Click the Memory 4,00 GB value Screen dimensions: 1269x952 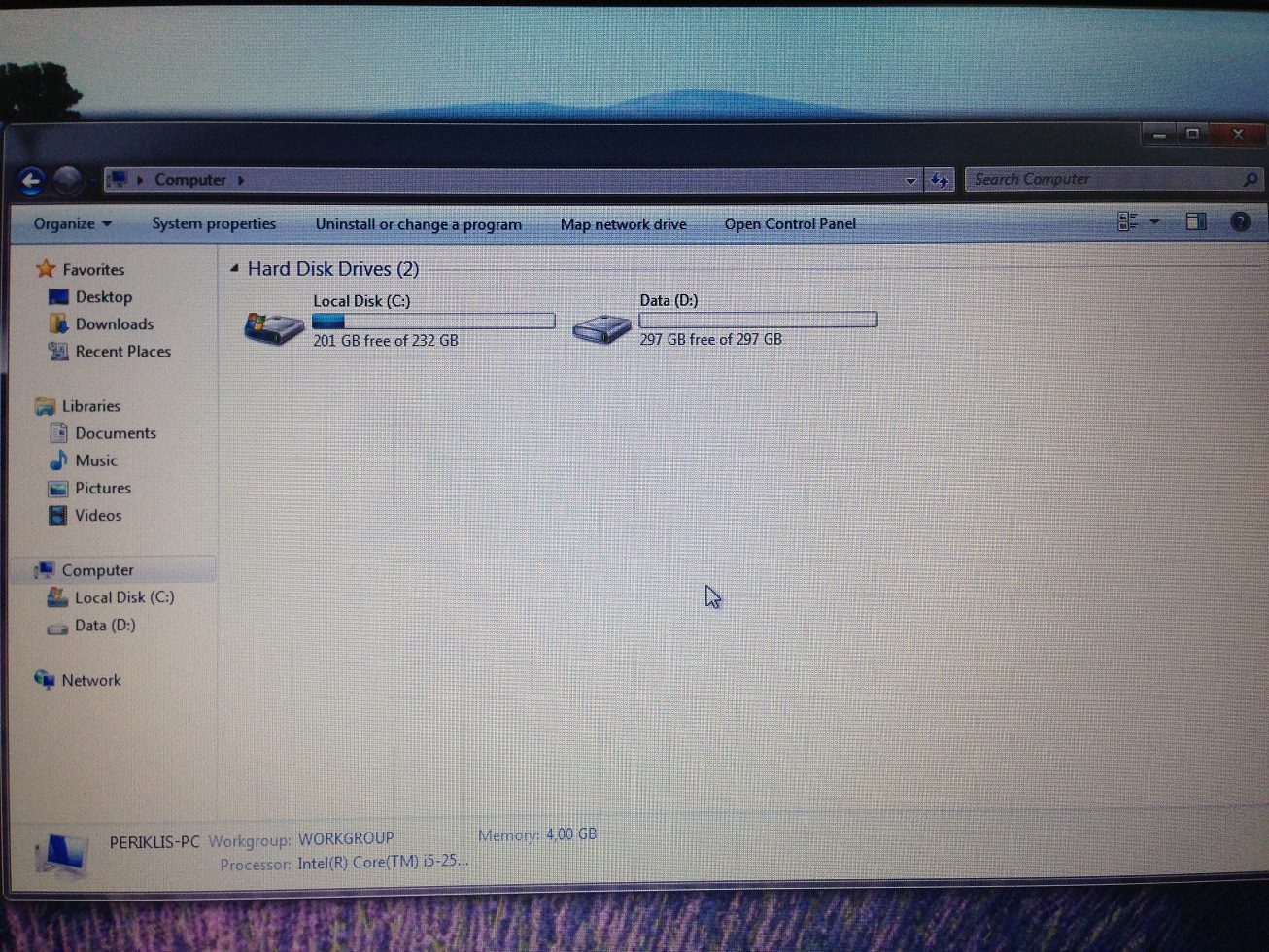tap(571, 834)
